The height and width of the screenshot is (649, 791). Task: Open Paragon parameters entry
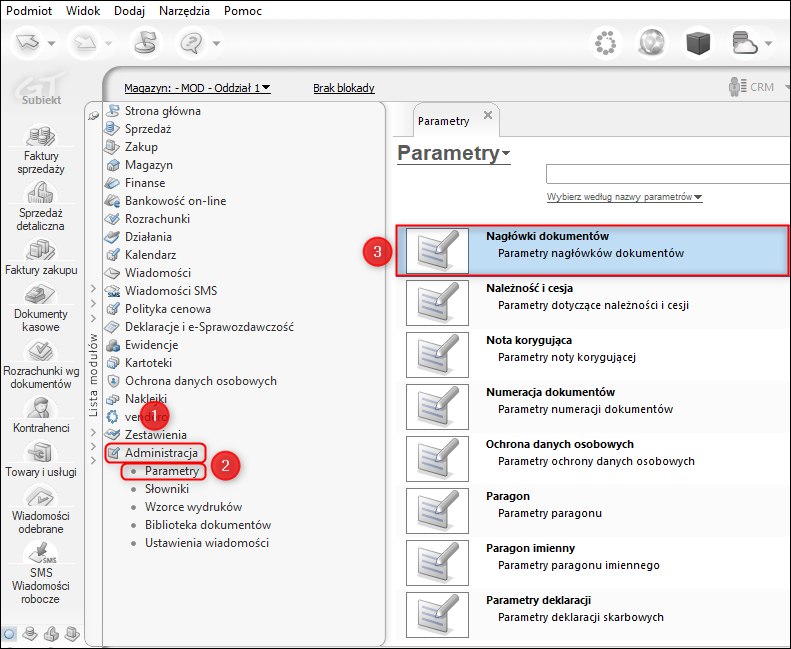(592, 510)
